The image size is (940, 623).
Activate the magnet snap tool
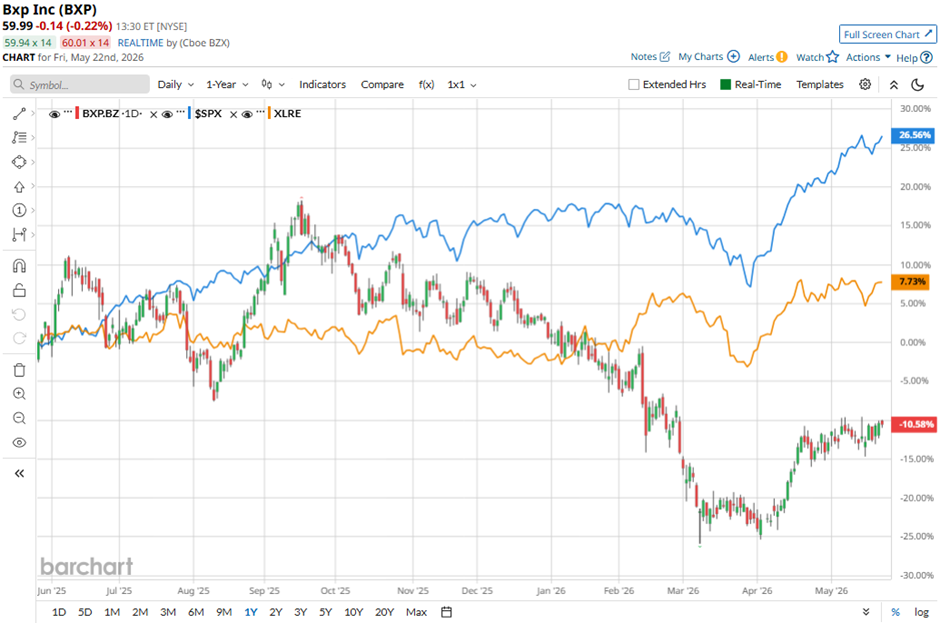point(19,266)
